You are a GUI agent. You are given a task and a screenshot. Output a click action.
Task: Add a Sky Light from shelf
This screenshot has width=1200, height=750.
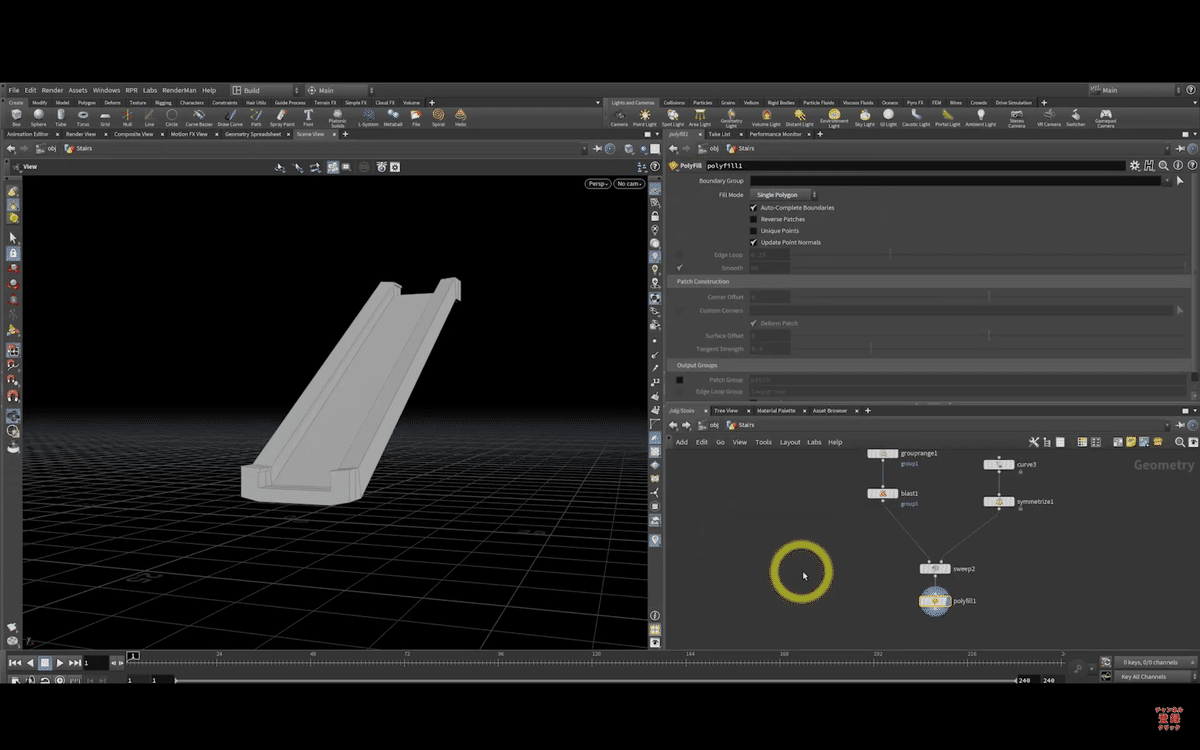(x=864, y=117)
